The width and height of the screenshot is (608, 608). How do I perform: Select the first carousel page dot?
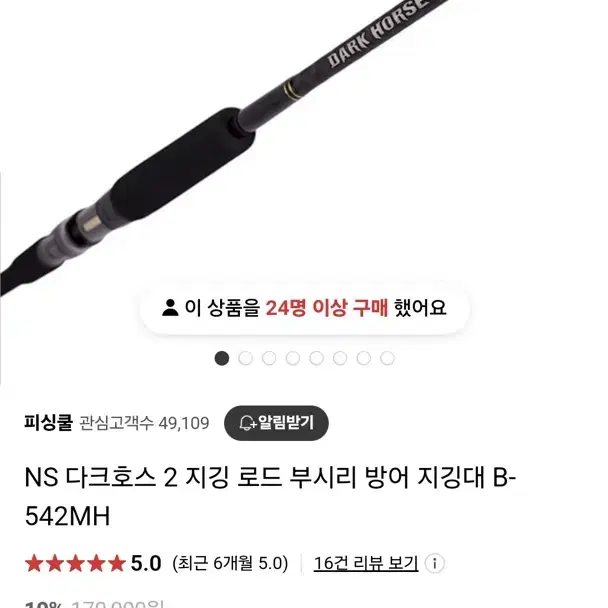click(222, 358)
